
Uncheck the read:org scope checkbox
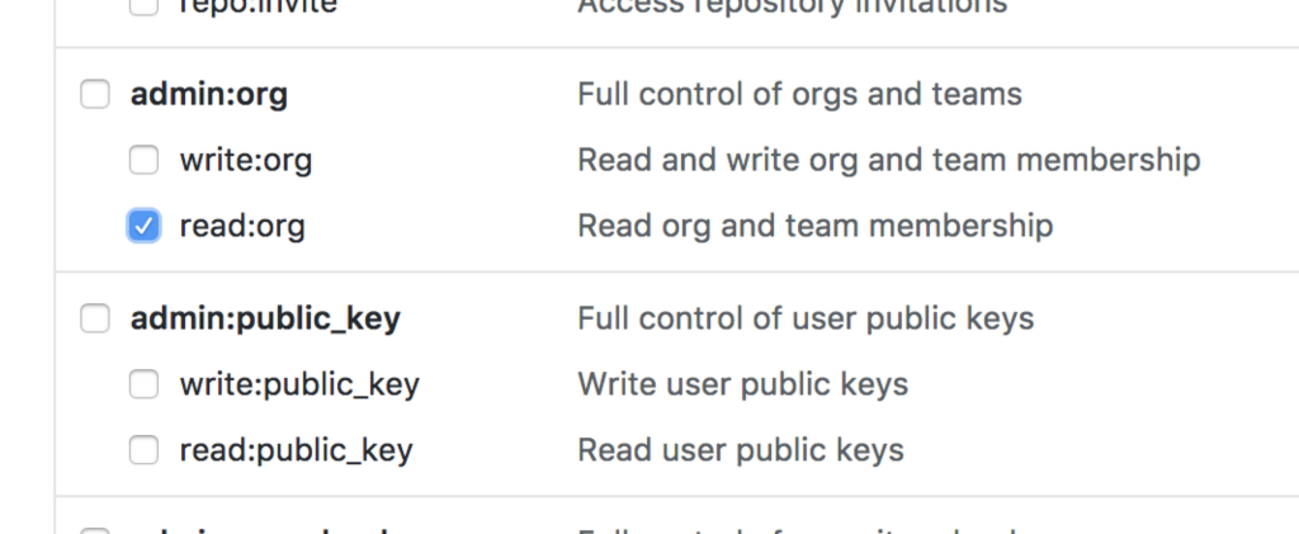(x=144, y=226)
